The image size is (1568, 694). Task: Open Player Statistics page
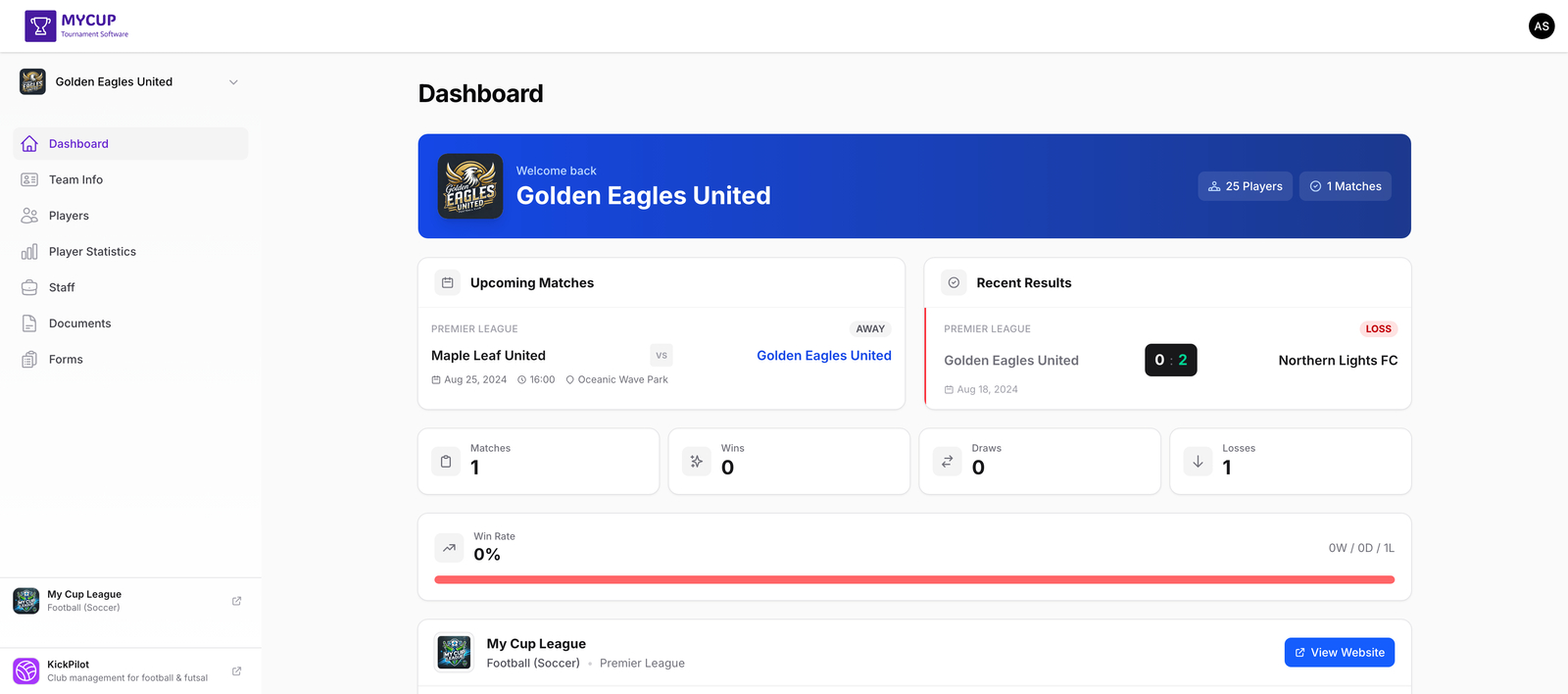click(130, 252)
